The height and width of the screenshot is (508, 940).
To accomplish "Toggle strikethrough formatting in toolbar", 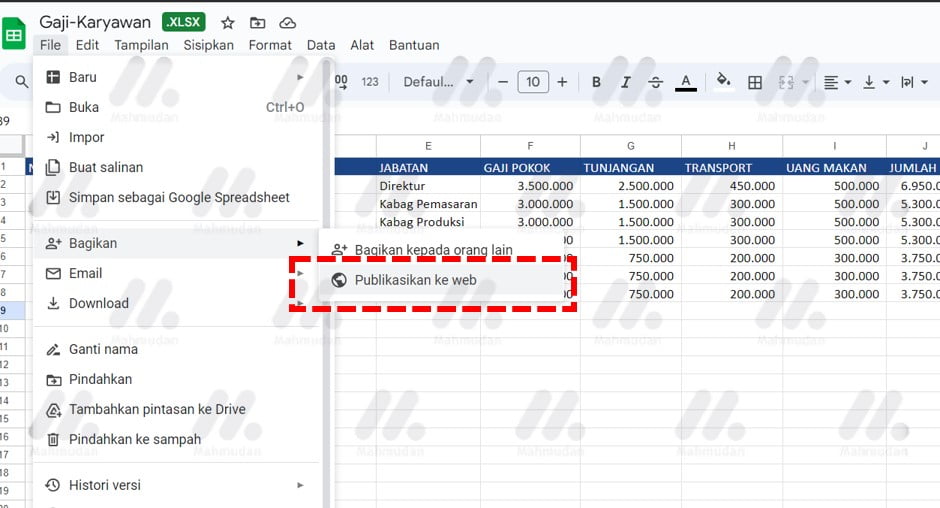I will (655, 82).
